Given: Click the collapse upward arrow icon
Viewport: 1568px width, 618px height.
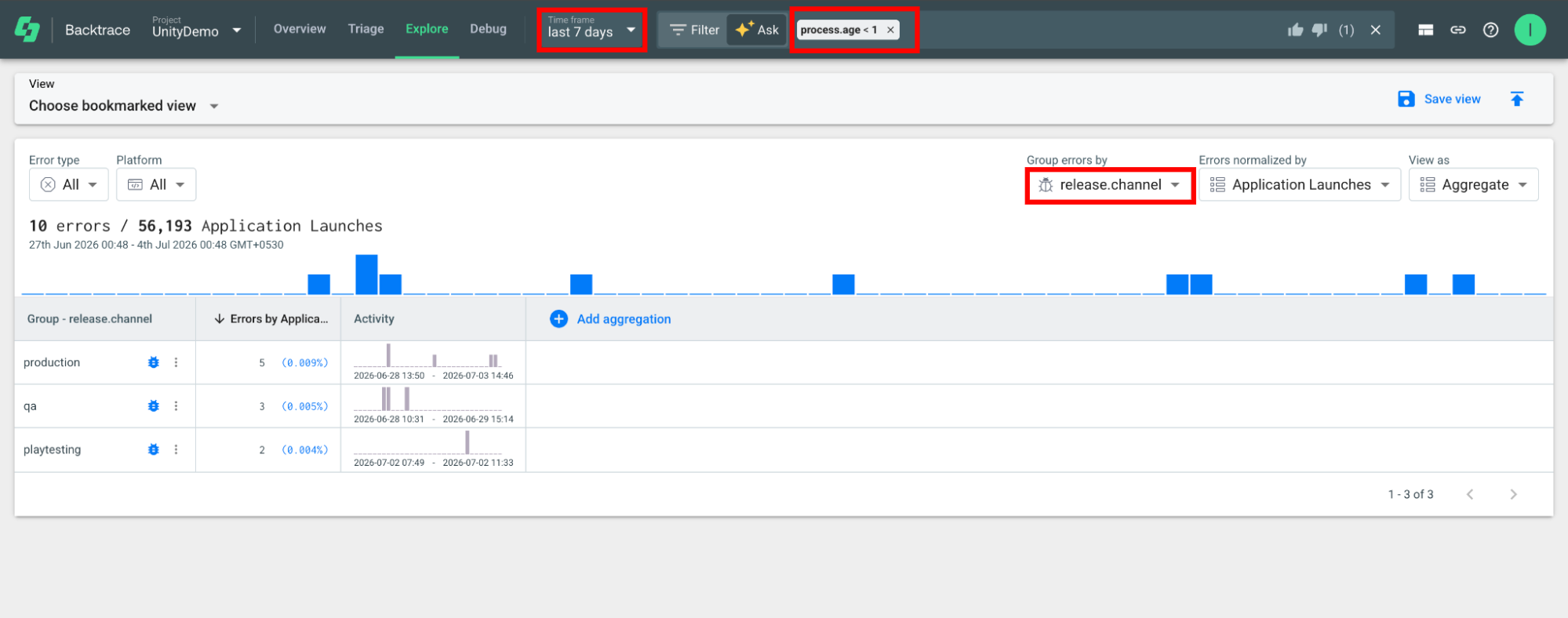Looking at the screenshot, I should 1517,99.
